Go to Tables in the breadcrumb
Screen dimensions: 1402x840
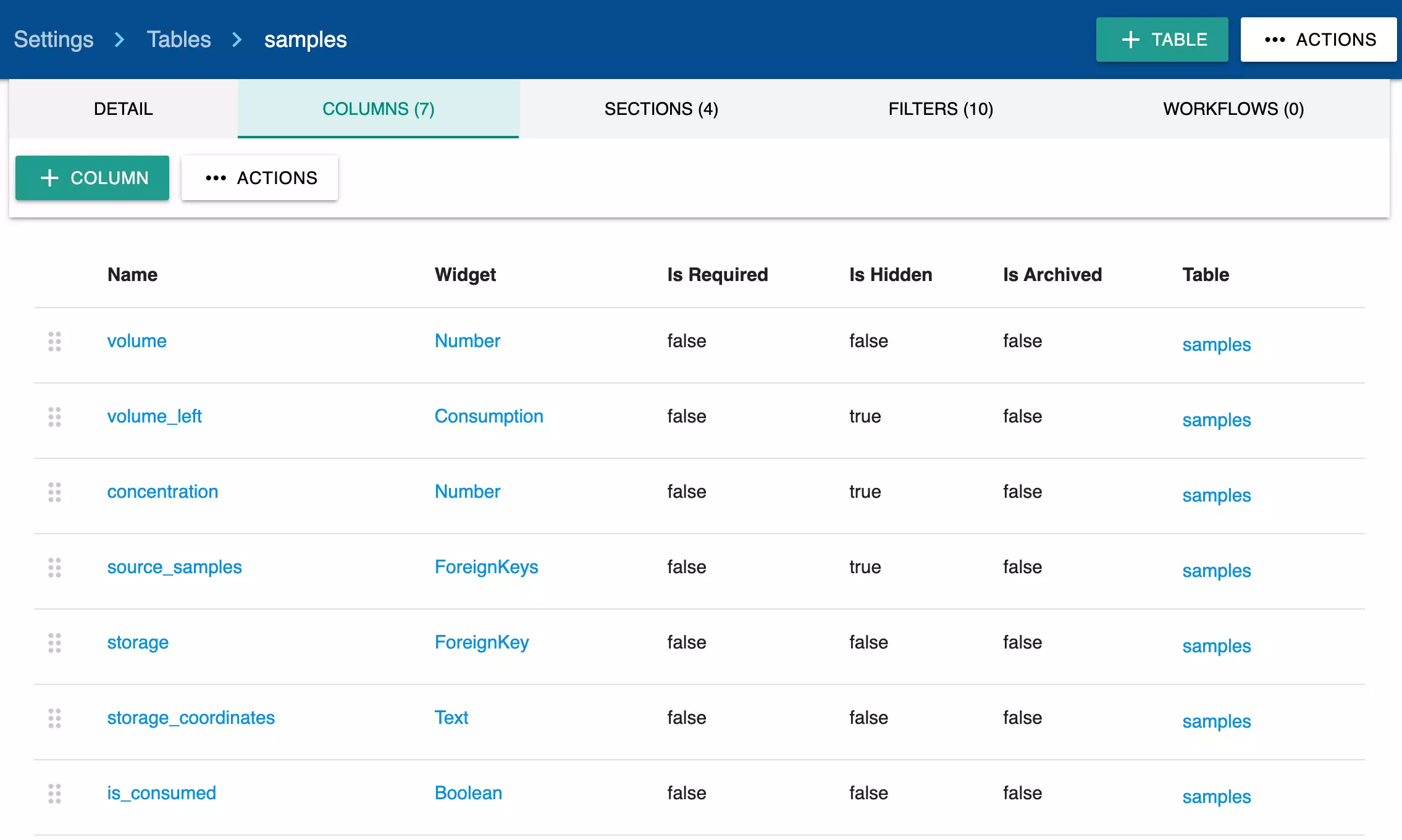click(x=178, y=40)
